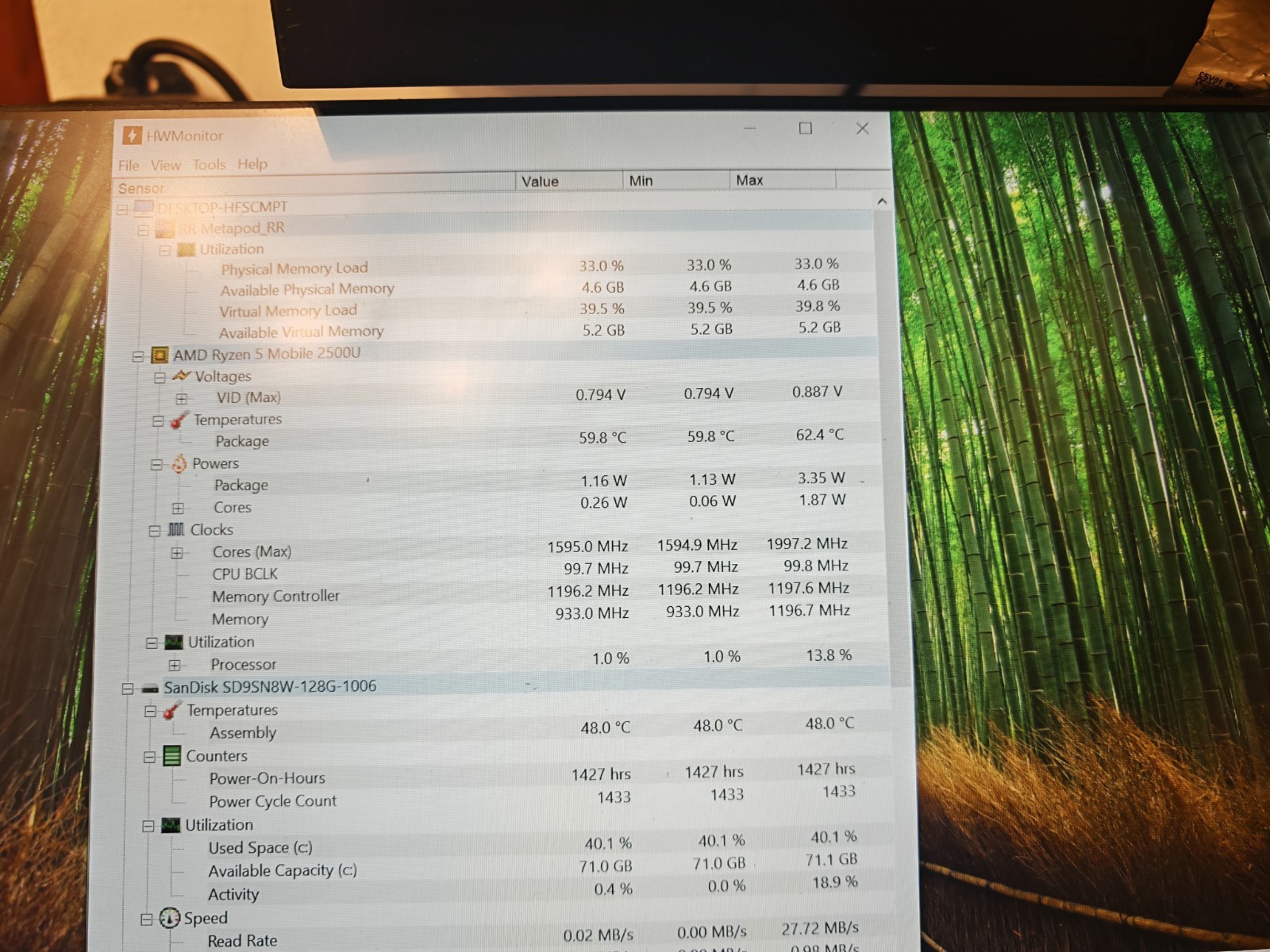Collapse the Clocks group
Screen dimensions: 1270x952
(x=155, y=532)
